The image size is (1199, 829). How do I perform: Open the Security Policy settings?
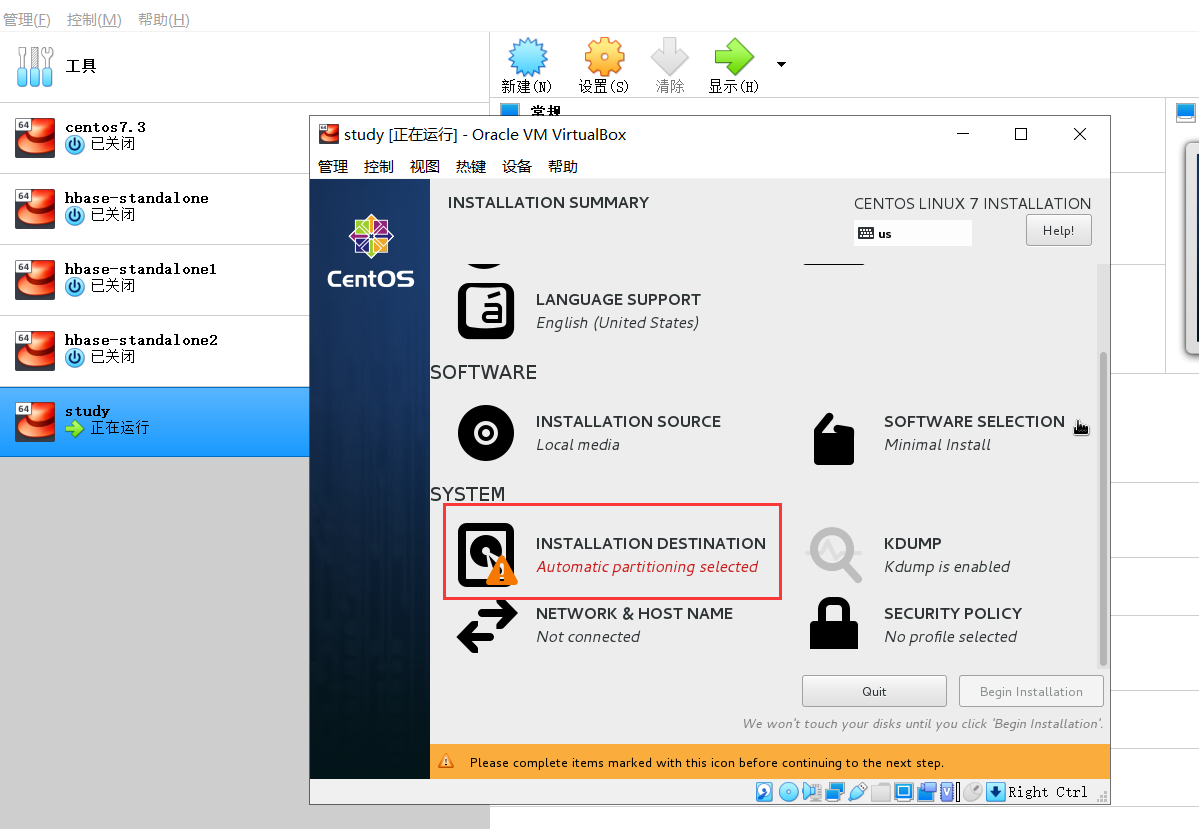952,622
